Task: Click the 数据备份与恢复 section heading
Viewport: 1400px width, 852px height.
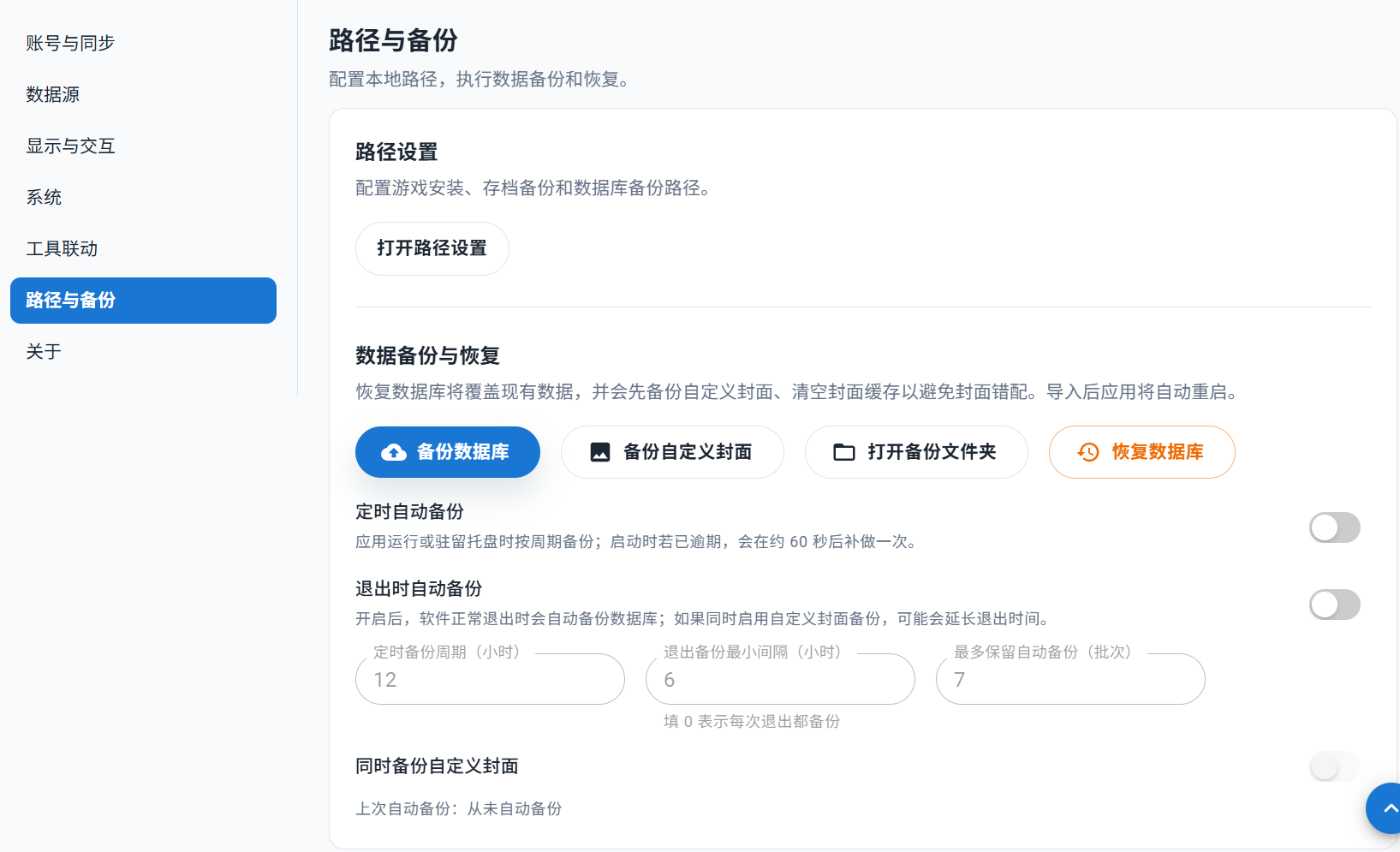Action: coord(427,355)
